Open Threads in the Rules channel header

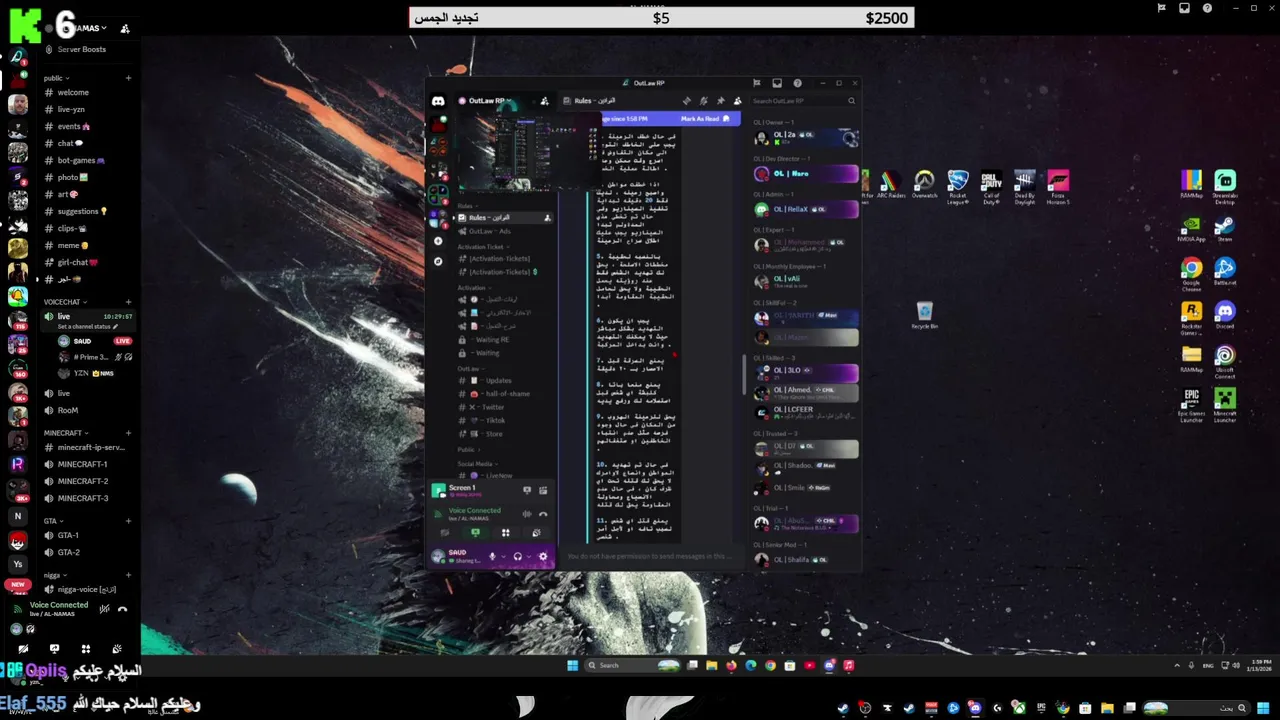pos(687,101)
